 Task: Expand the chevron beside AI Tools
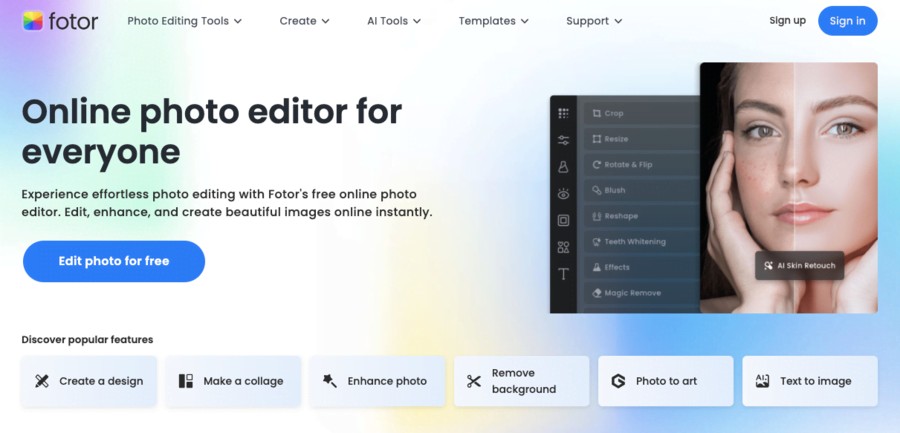tap(417, 21)
